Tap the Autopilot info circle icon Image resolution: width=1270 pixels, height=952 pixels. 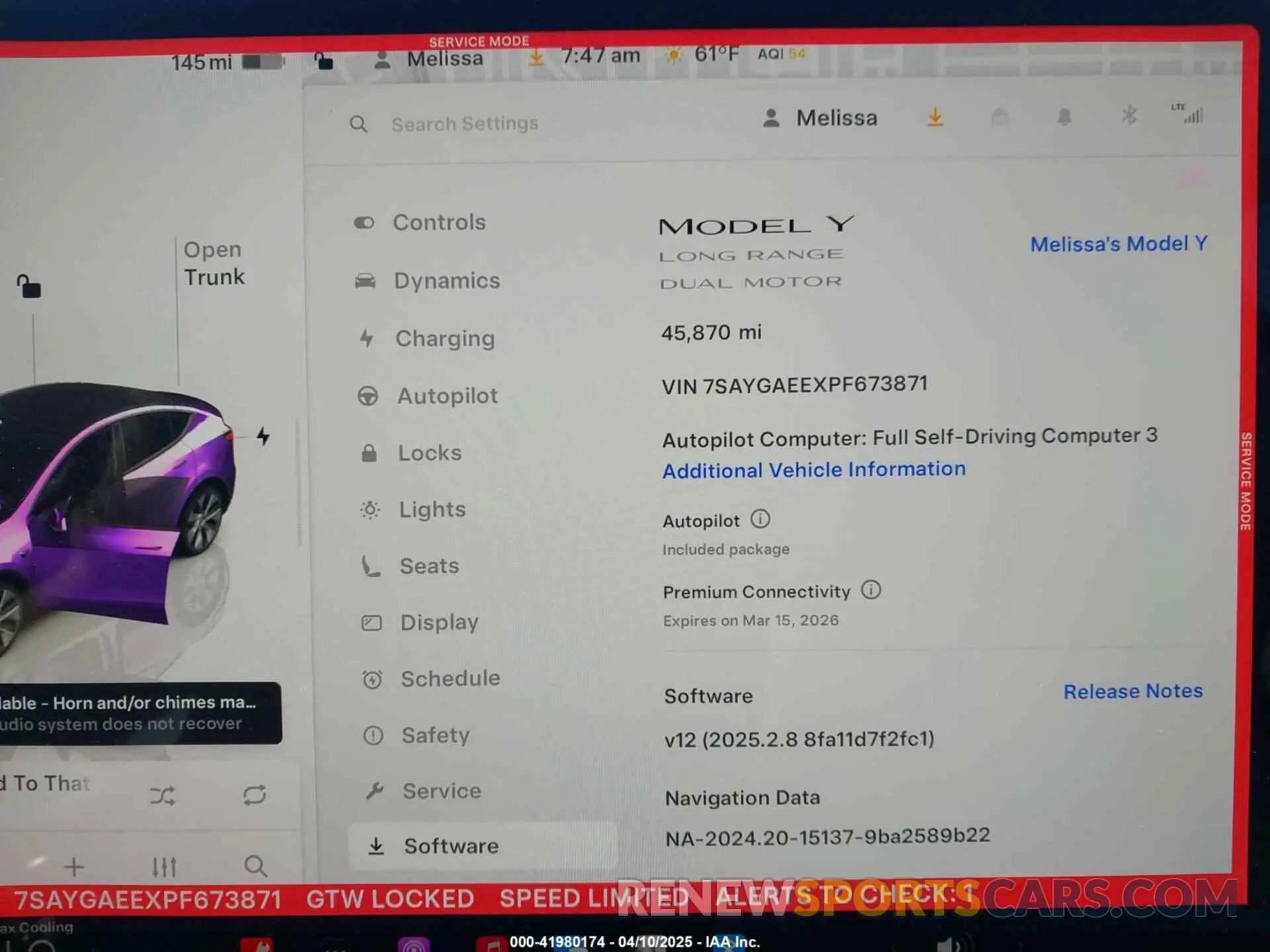click(760, 519)
